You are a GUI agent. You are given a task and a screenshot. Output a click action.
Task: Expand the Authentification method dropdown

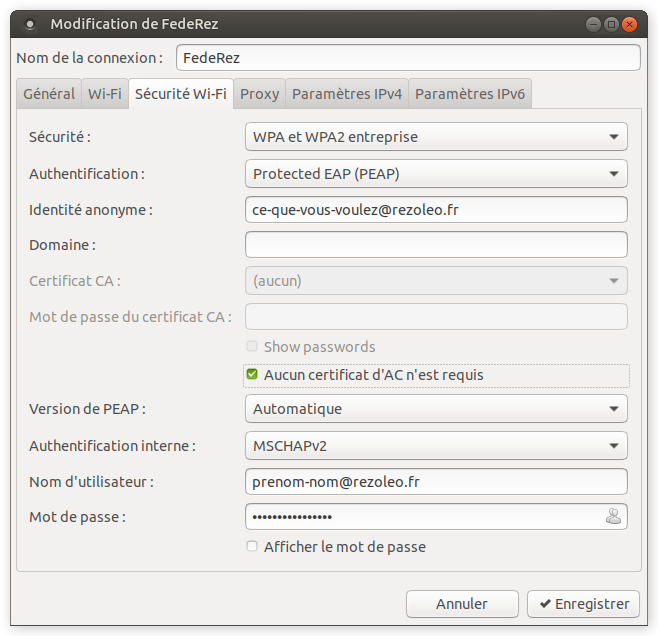[x=436, y=174]
